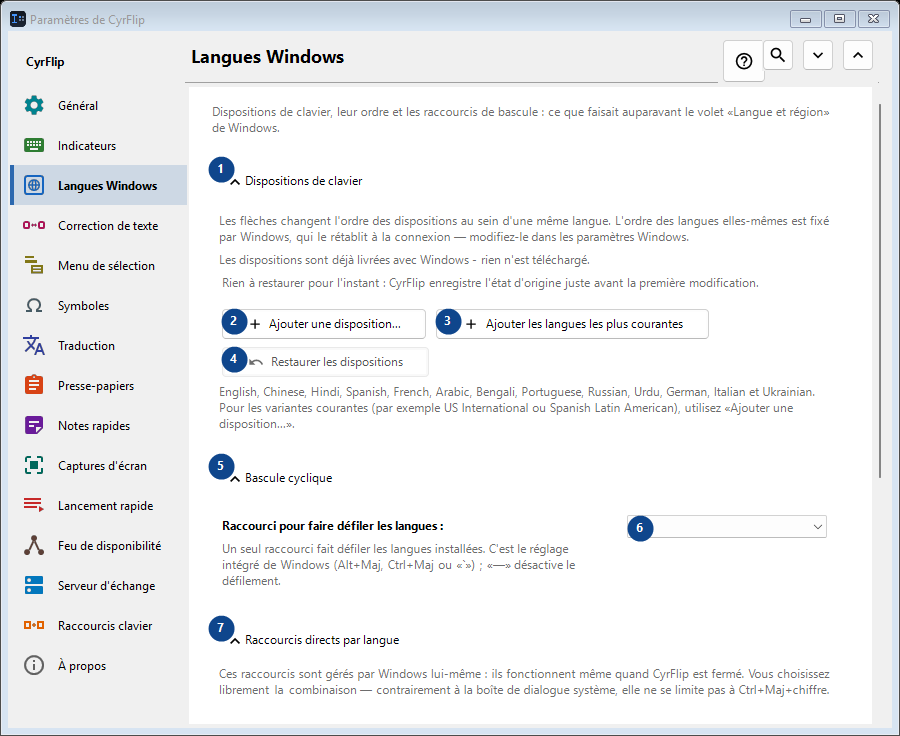Maximize the CyrFlip settings window

839,19
